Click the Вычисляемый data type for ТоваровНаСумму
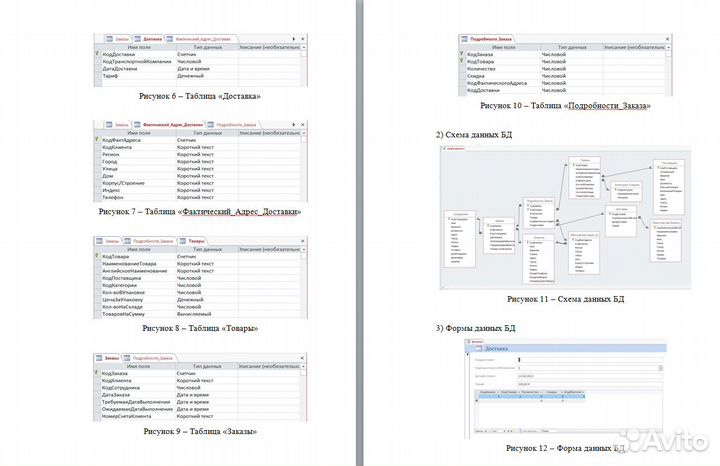This screenshot has width=720, height=466. tap(201, 314)
